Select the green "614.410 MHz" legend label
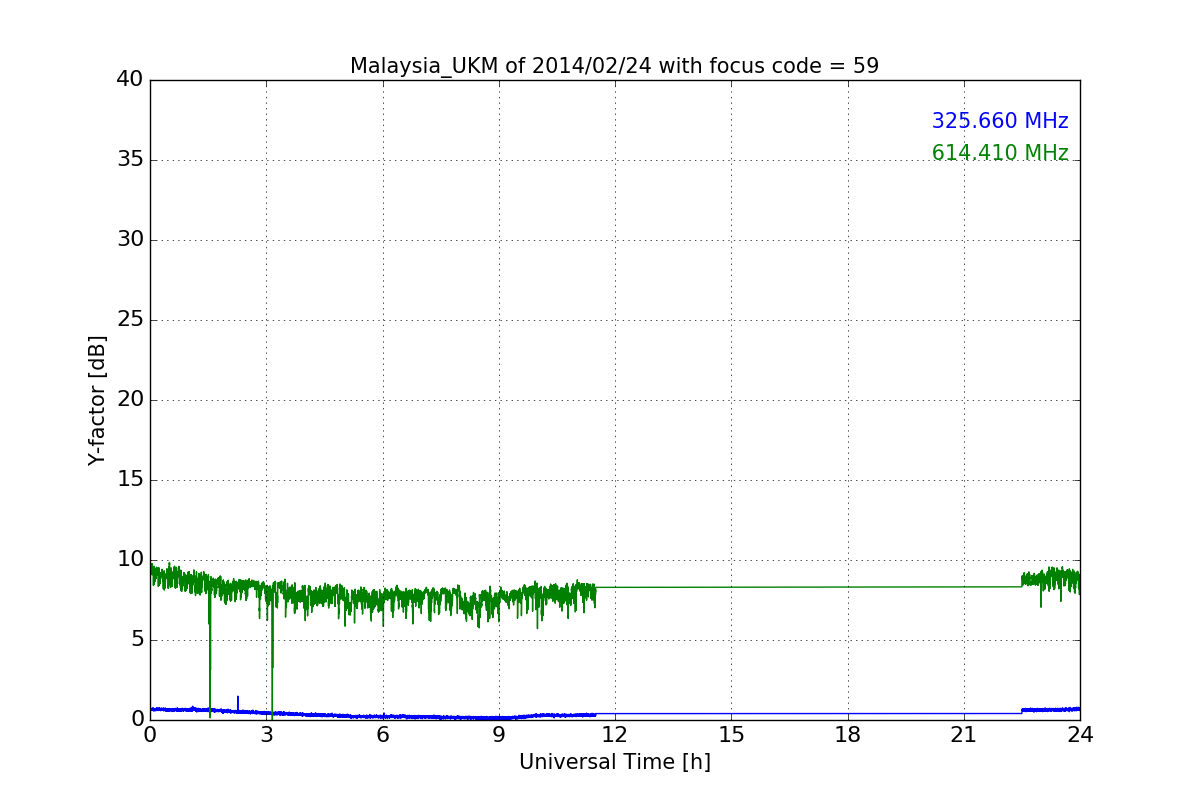 1000,153
